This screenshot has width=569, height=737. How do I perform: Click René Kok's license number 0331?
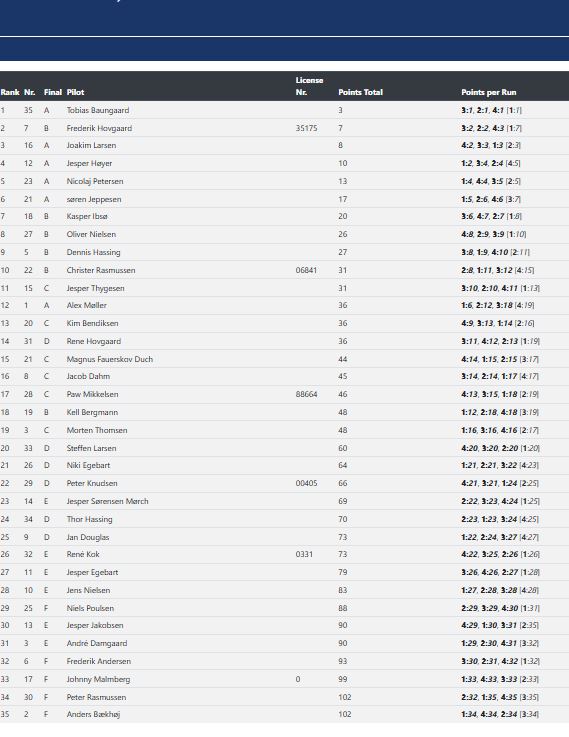tap(304, 554)
